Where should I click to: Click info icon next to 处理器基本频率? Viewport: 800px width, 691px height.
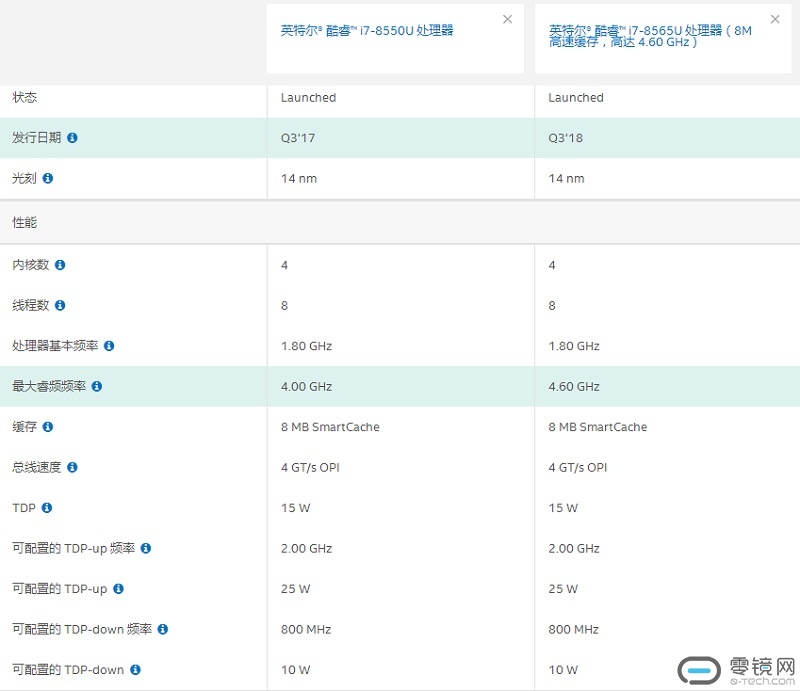coord(109,346)
